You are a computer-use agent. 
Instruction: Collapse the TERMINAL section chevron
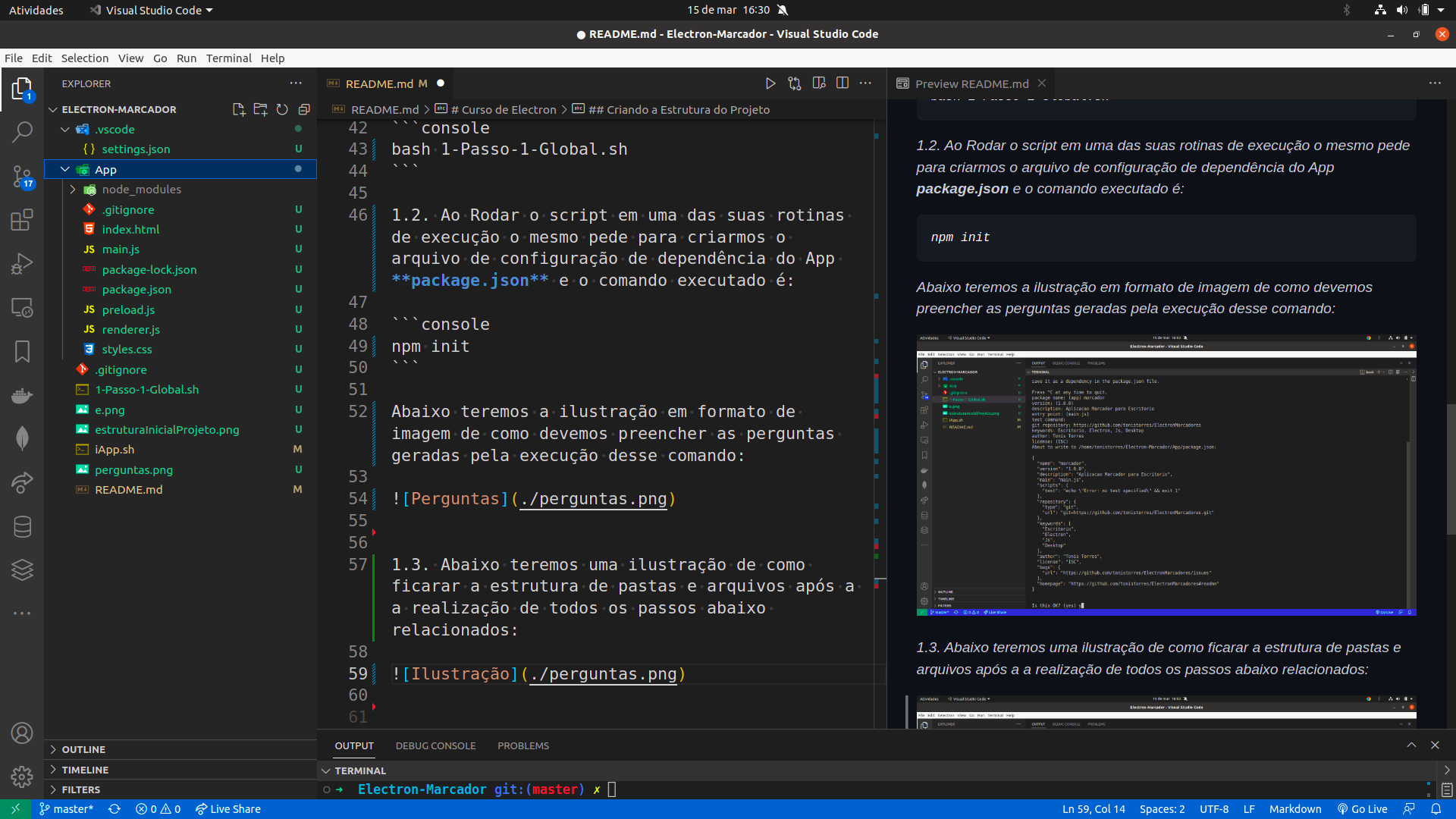(x=326, y=770)
